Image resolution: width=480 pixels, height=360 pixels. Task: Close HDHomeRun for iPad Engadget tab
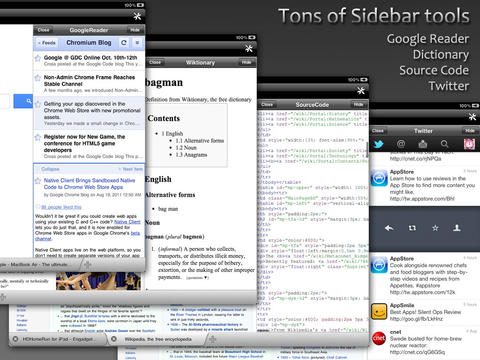tap(15, 339)
